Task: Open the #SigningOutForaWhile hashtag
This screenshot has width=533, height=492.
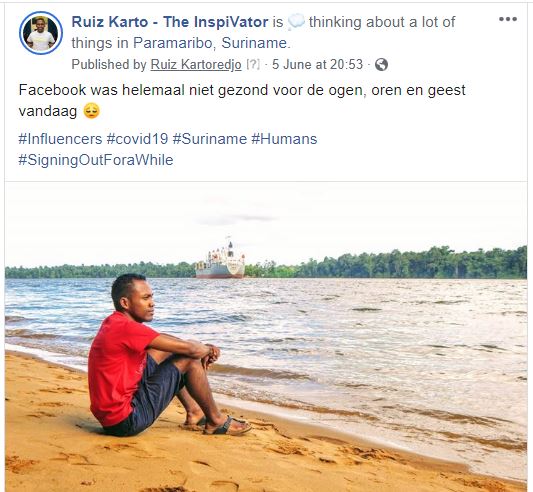Action: pyautogui.click(x=96, y=160)
